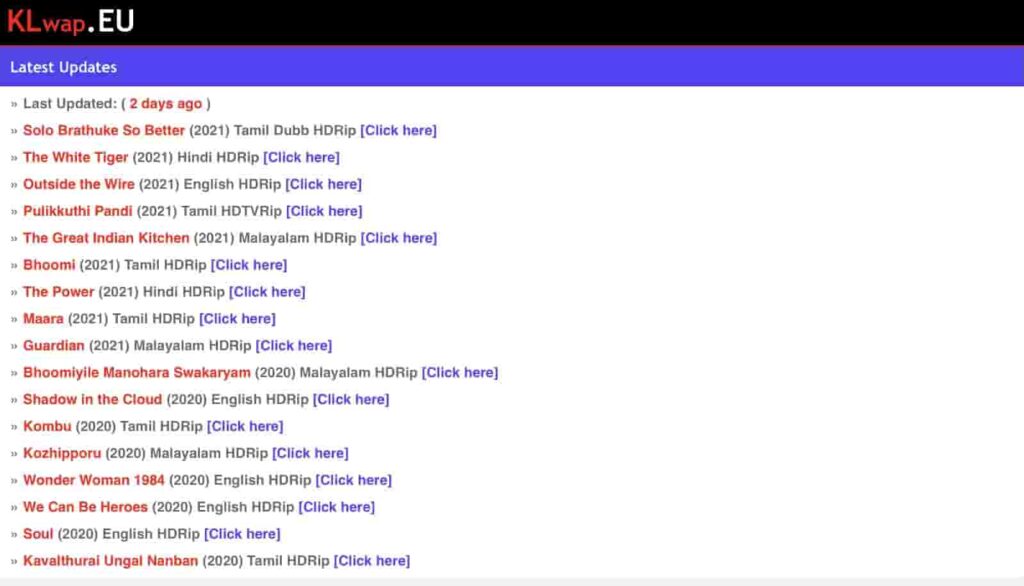The height and width of the screenshot is (586, 1024).
Task: Click here link for Maara
Action: pos(238,319)
